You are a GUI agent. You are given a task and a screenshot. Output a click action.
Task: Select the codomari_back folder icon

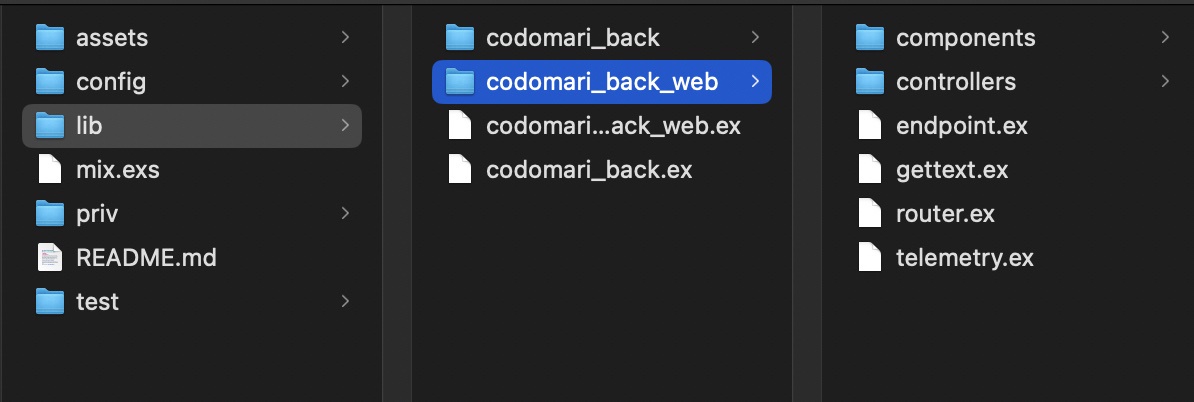click(460, 37)
